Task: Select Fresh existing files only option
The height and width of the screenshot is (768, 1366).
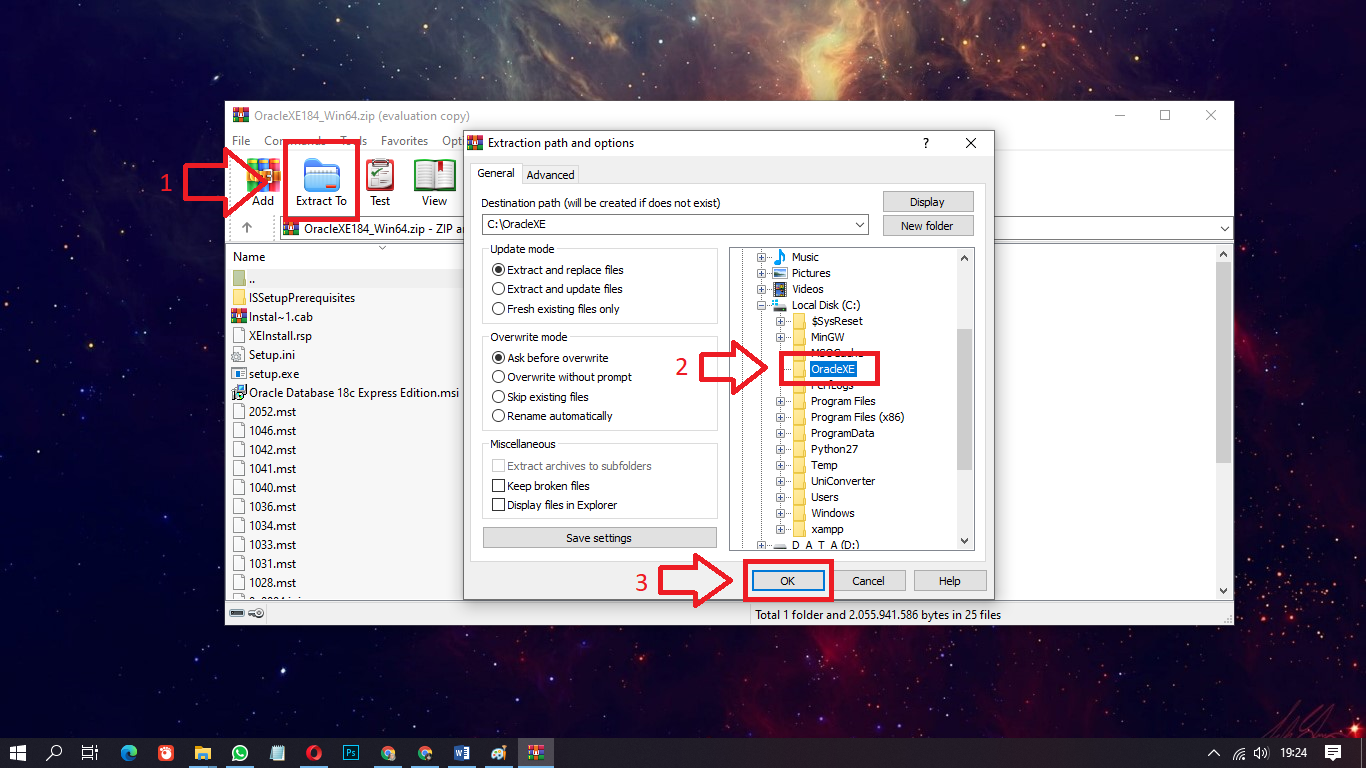Action: (x=556, y=309)
